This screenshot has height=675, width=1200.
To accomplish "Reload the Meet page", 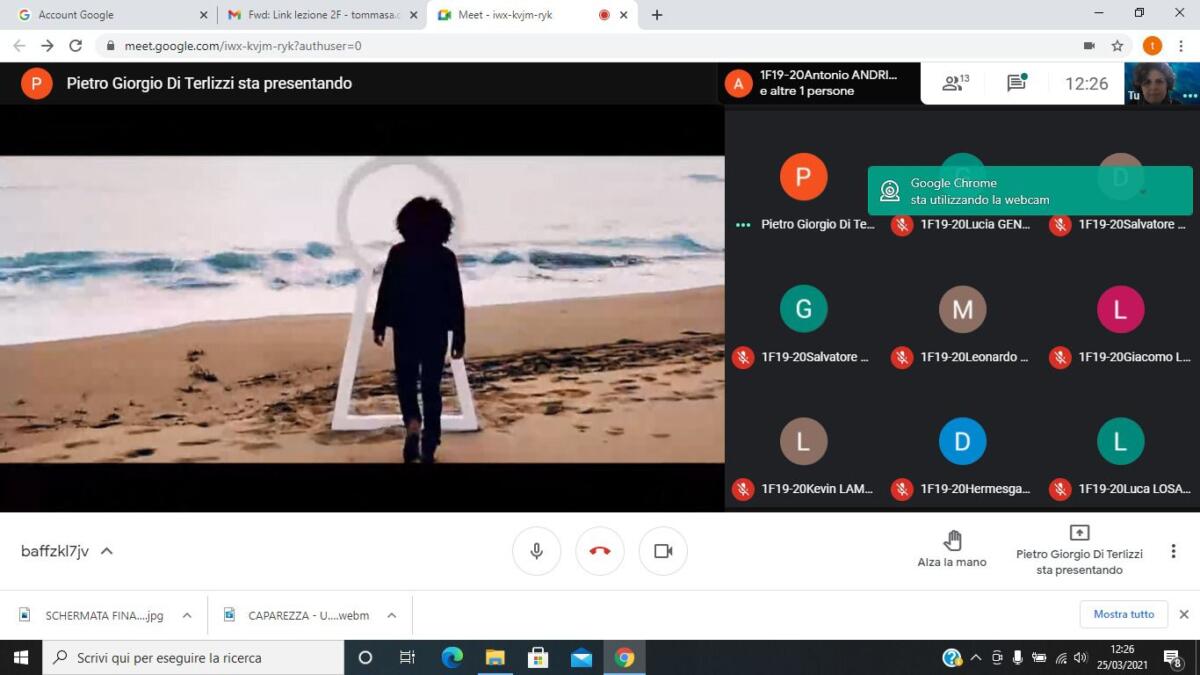I will coord(75,46).
